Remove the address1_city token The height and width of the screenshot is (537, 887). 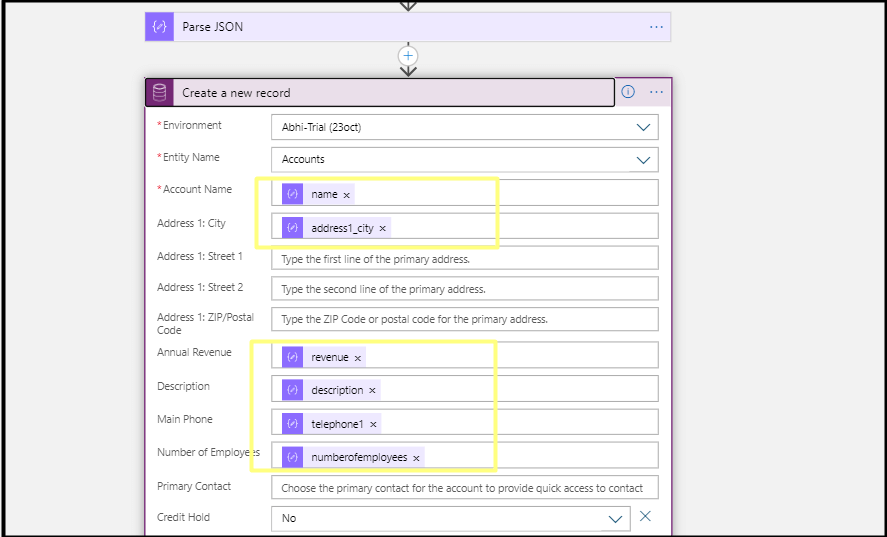click(x=382, y=229)
